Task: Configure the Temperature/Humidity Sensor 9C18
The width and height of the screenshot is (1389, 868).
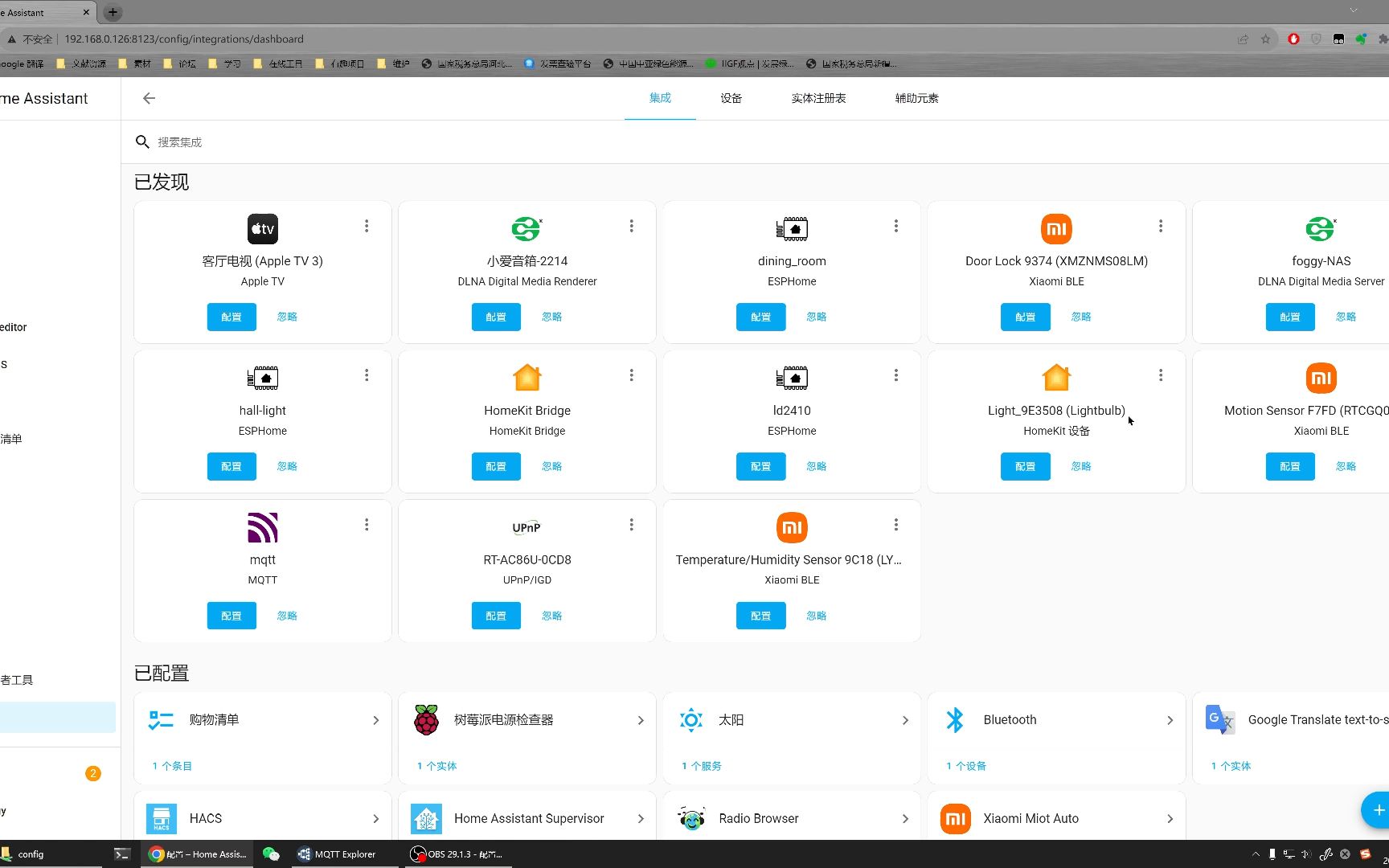Action: 760,616
